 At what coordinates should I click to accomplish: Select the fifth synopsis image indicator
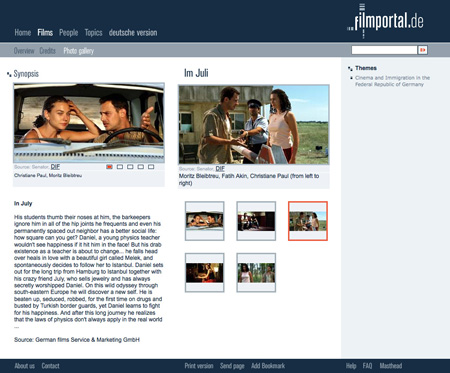[x=151, y=167]
